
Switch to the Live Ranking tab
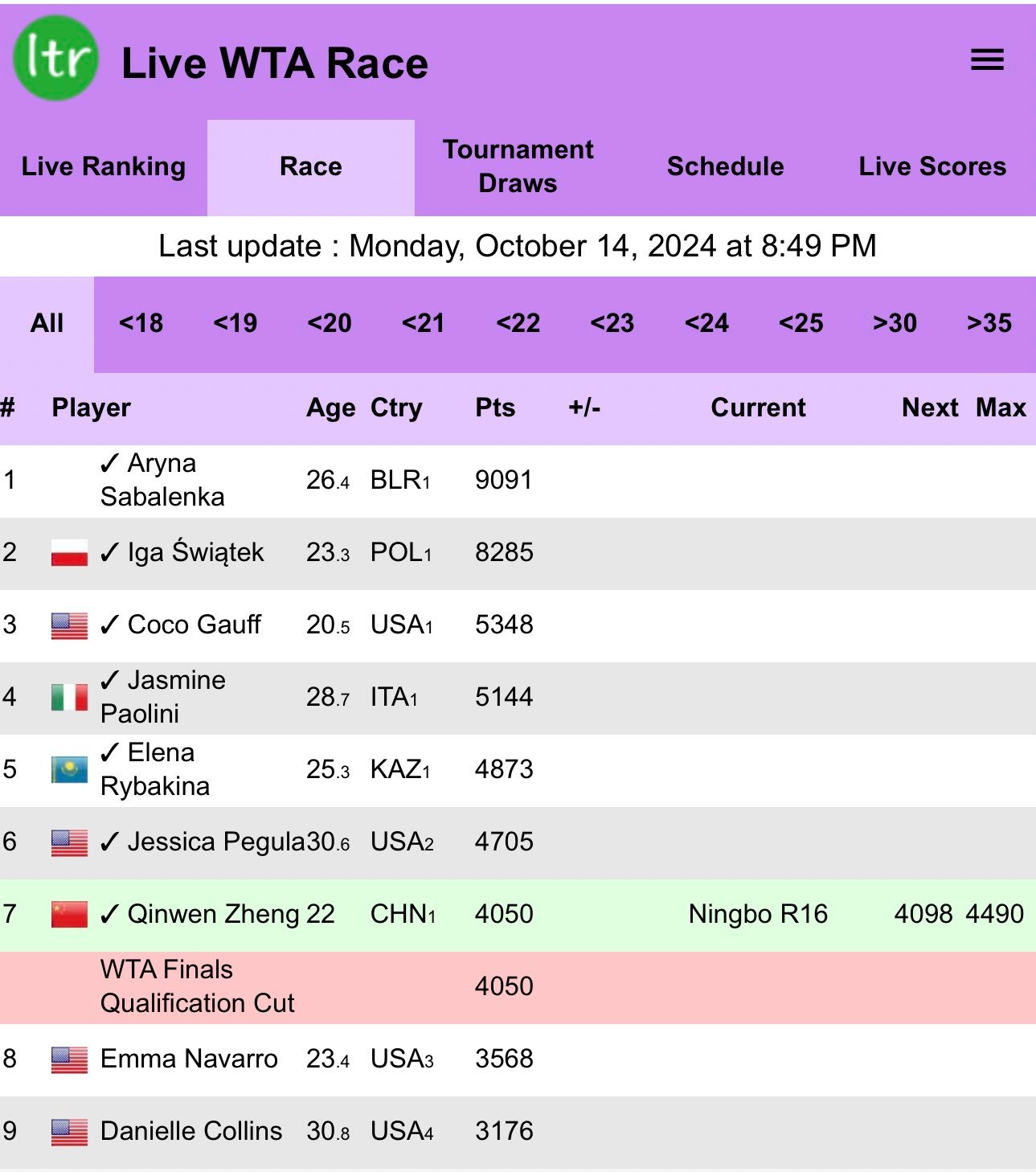[104, 167]
